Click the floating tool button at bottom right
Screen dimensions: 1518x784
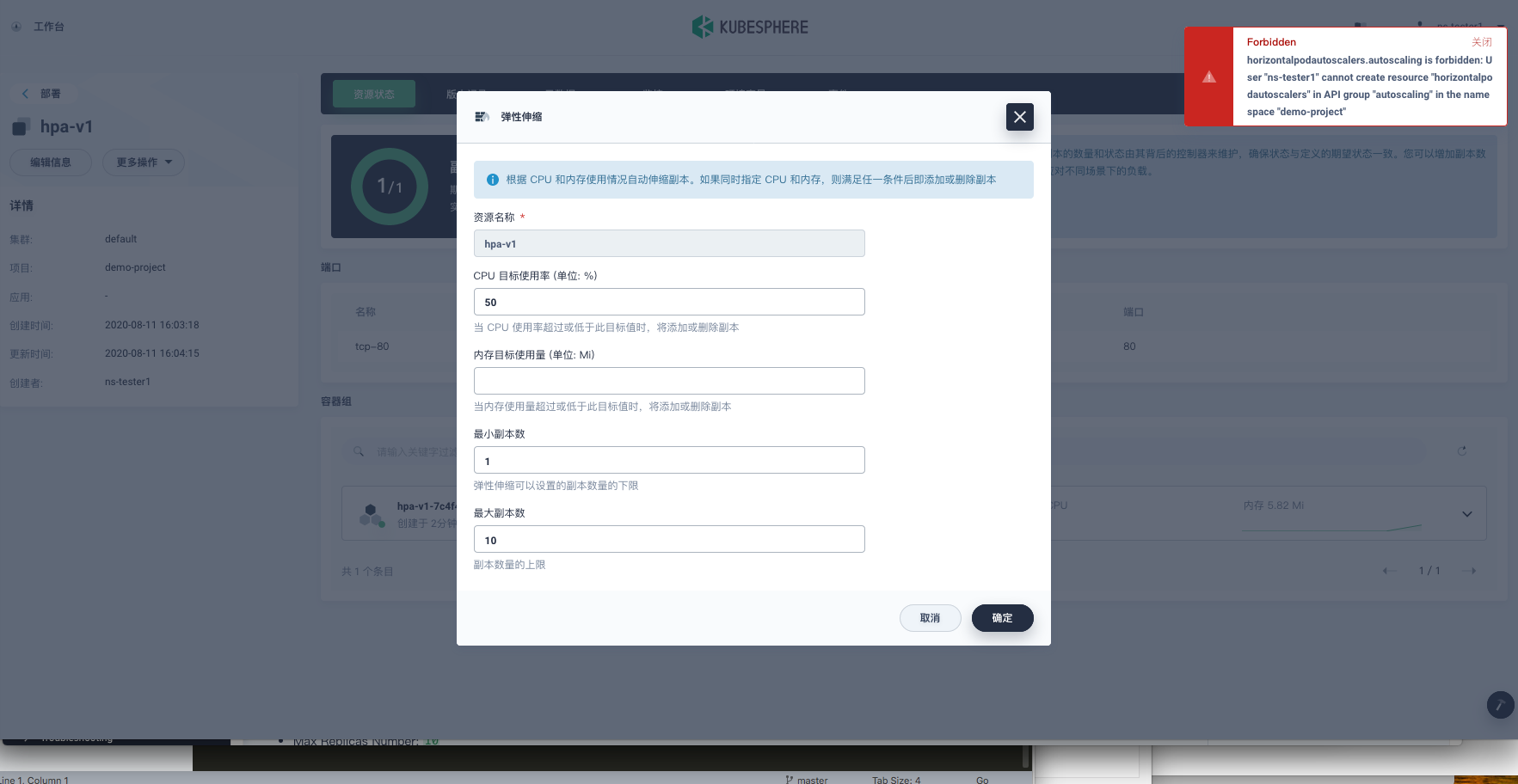1500,705
